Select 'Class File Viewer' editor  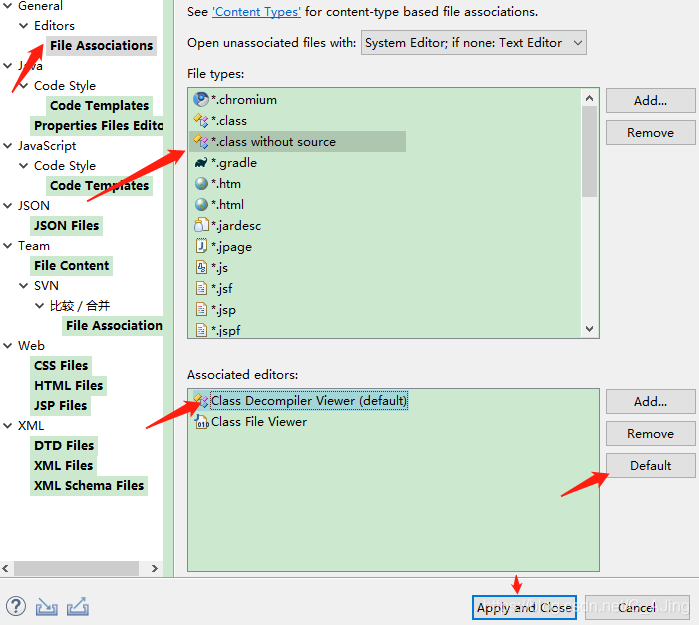[x=259, y=422]
